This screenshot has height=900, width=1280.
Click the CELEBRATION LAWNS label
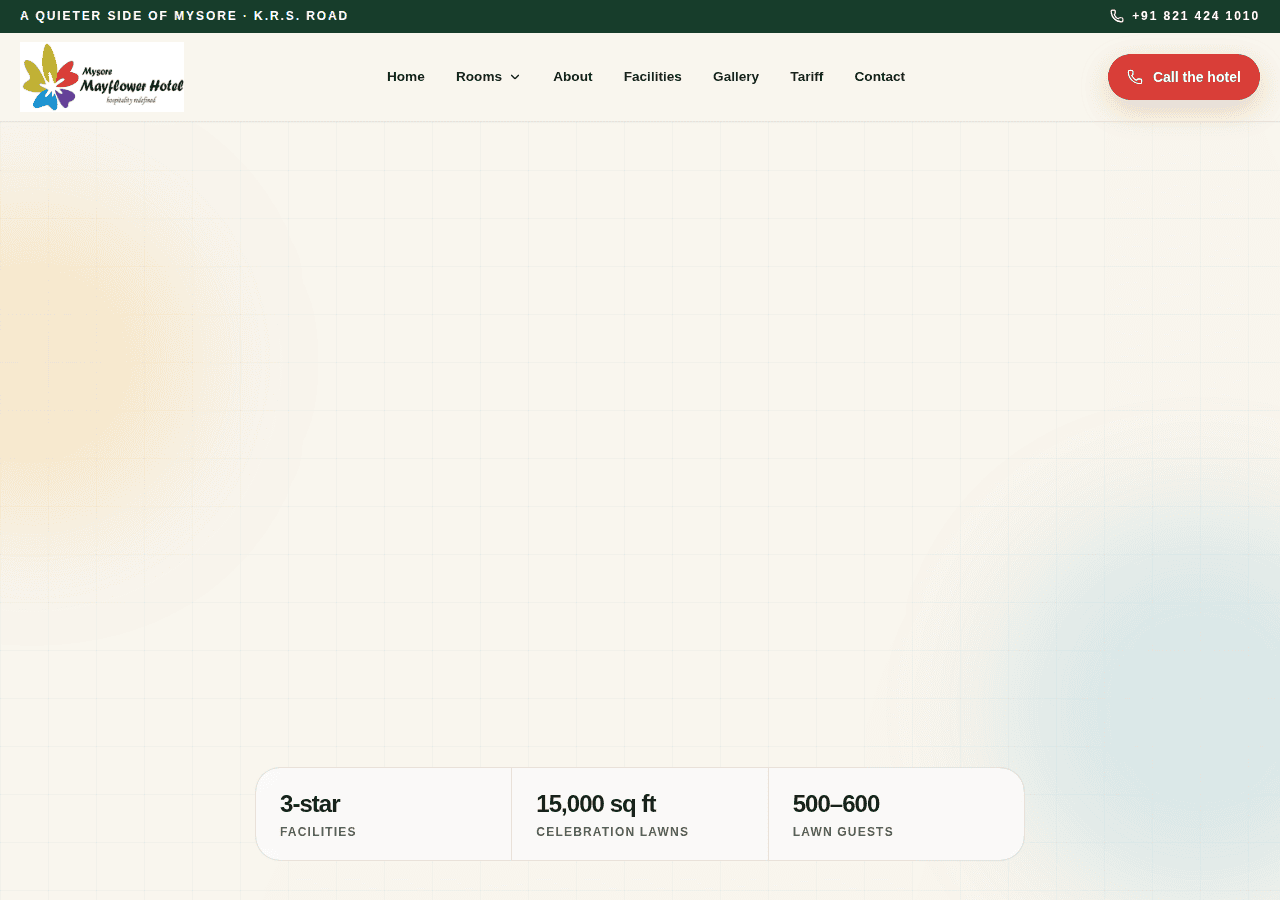pyautogui.click(x=612, y=832)
